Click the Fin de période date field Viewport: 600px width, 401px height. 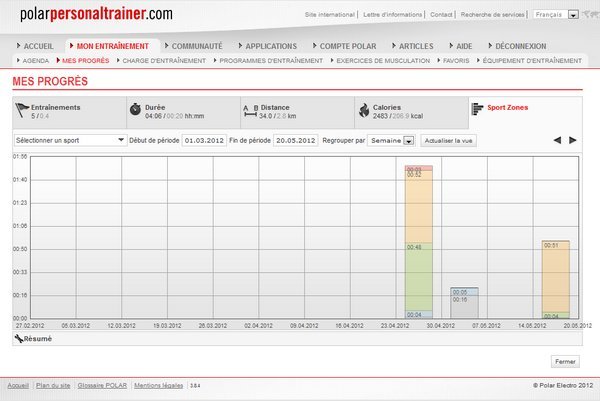(x=295, y=140)
